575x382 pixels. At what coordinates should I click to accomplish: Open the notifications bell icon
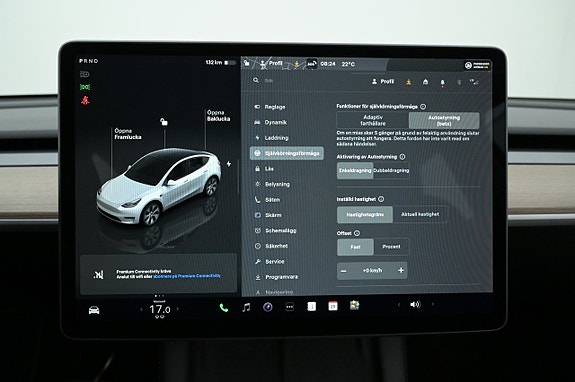click(x=443, y=82)
